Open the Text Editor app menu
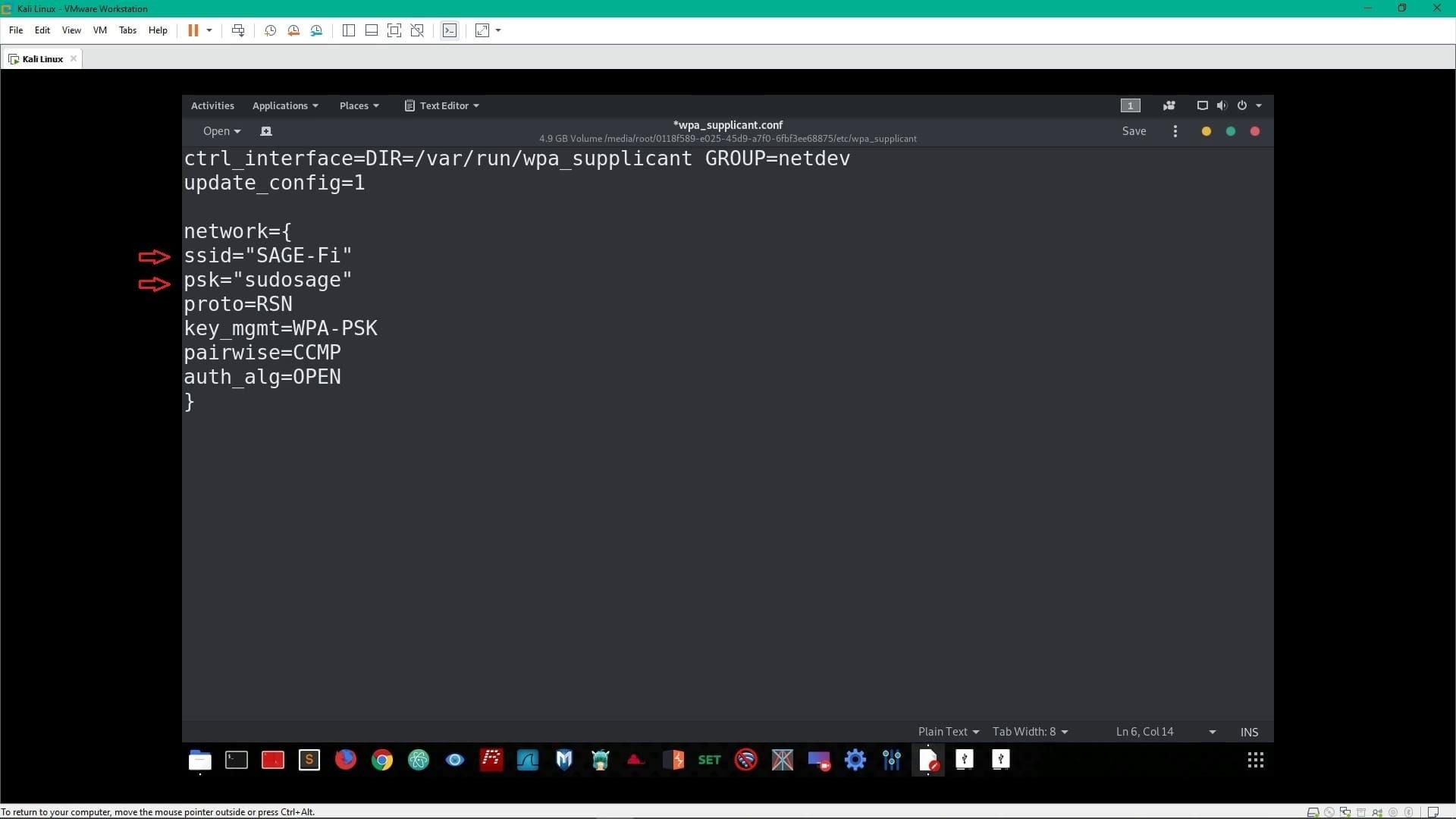Viewport: 1456px width, 819px height. coord(441,105)
